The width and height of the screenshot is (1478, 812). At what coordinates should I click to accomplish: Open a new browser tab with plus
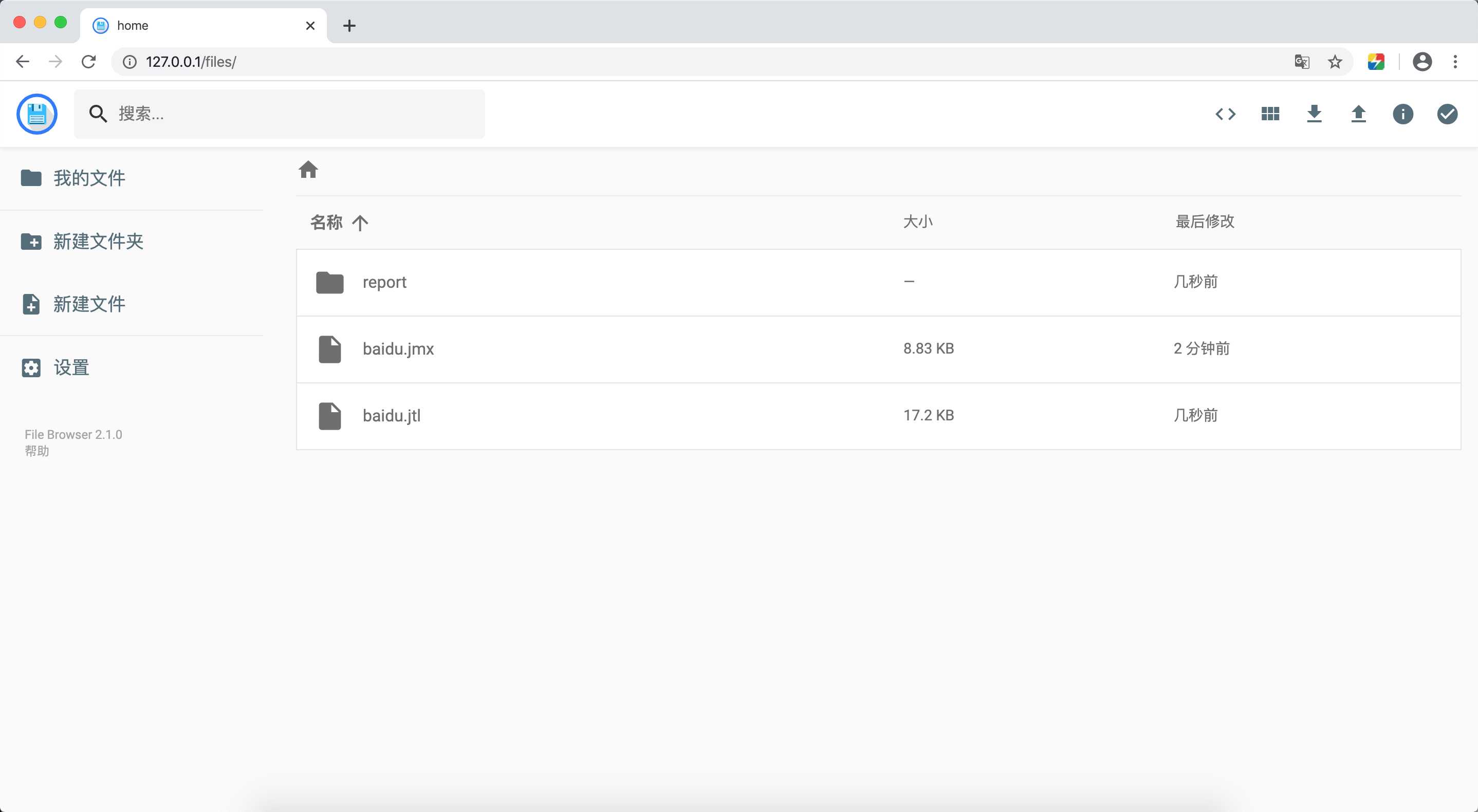[349, 25]
